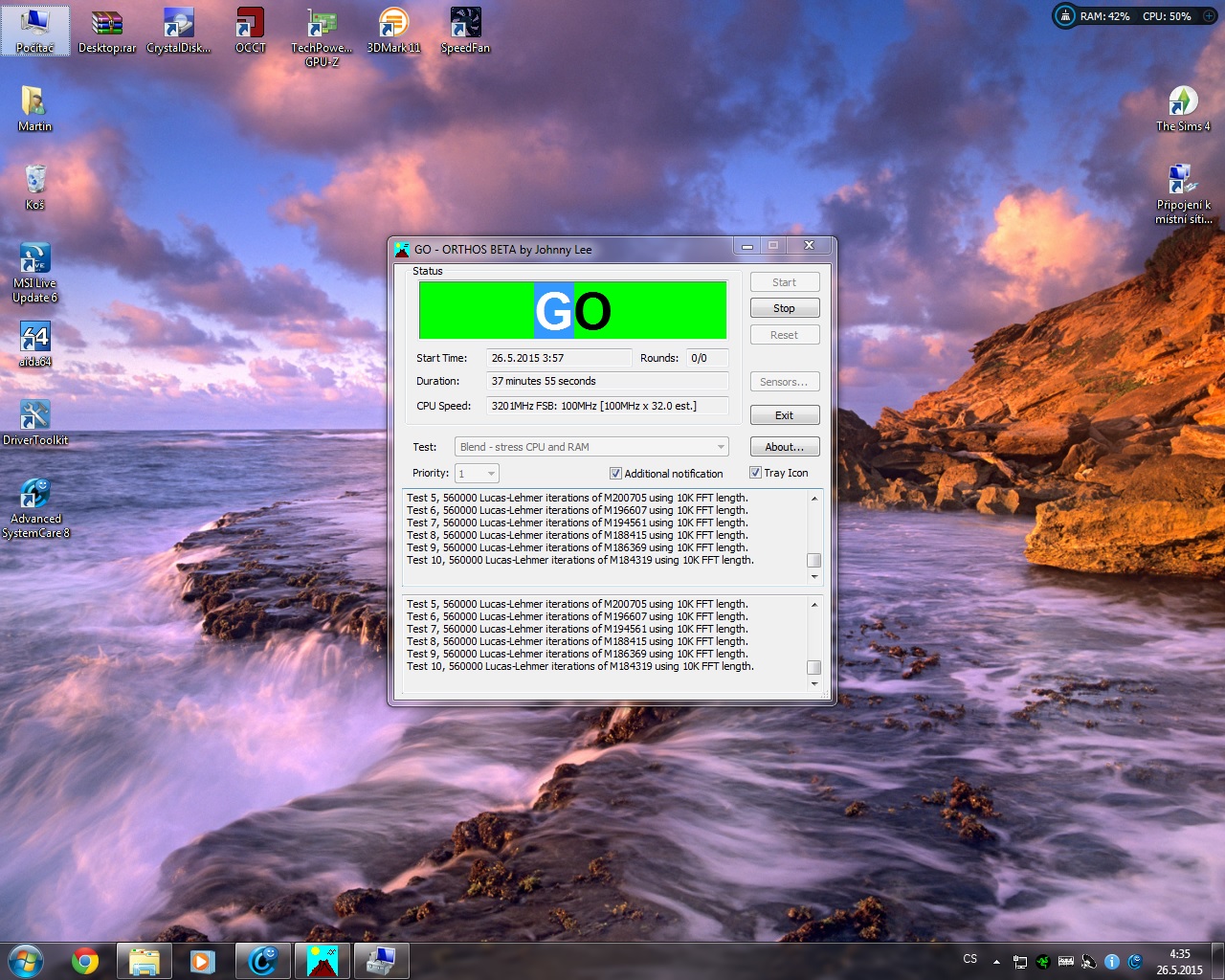This screenshot has width=1225, height=980.
Task: Open the CrystalDisk desktop icon
Action: tap(178, 29)
